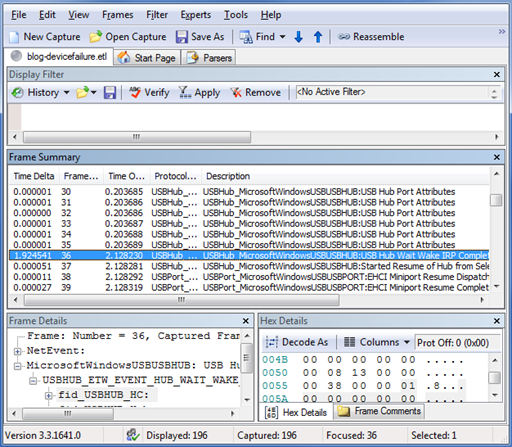Jump to previous frame with up arrow
The image size is (512, 447).
[x=318, y=37]
